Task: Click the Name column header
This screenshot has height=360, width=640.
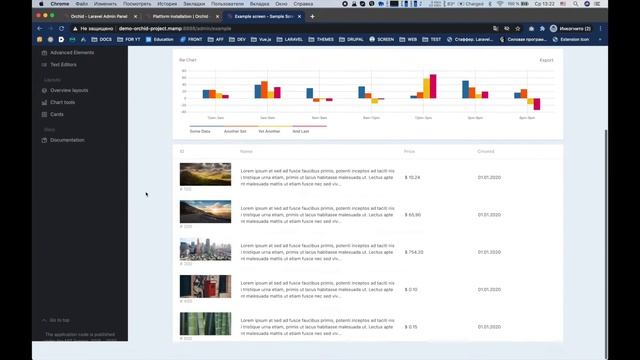Action: point(246,151)
